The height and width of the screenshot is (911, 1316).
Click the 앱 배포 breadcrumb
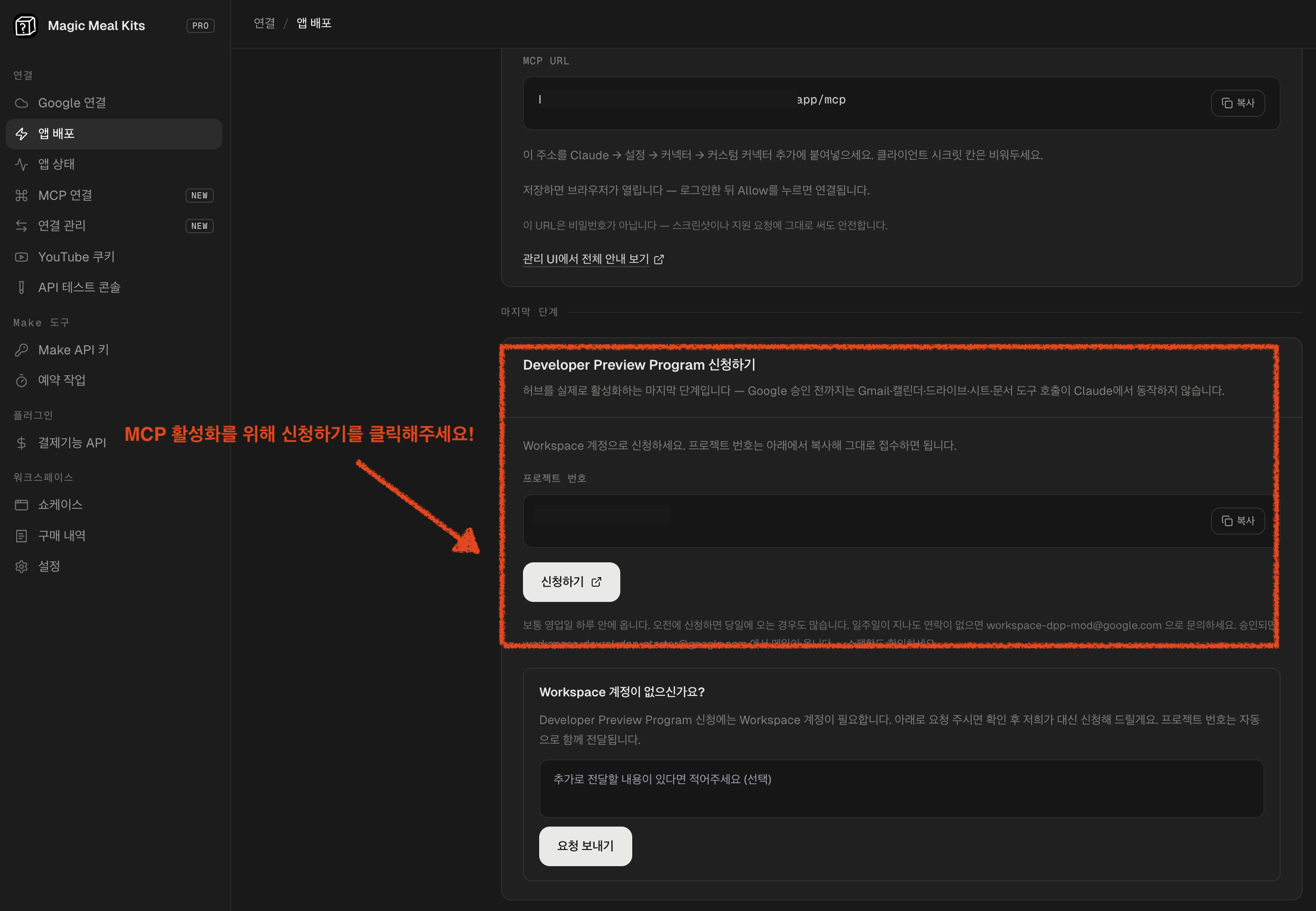tap(314, 23)
